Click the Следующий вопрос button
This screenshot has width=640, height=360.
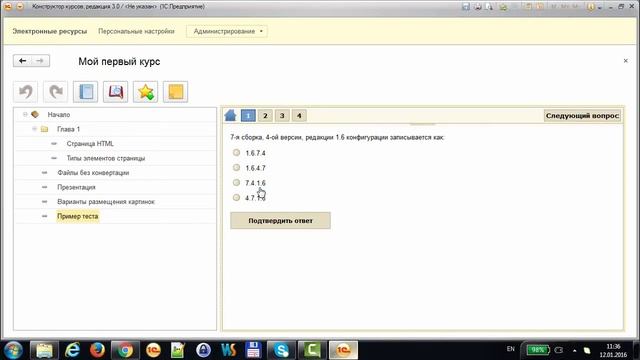click(582, 116)
